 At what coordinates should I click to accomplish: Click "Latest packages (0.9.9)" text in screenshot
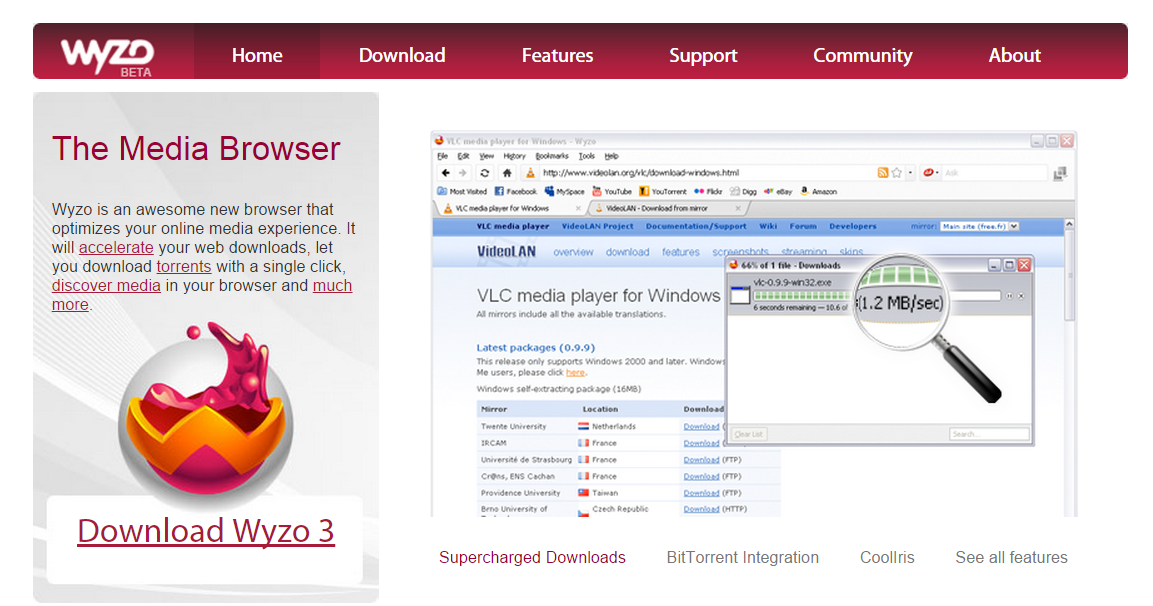tap(535, 348)
